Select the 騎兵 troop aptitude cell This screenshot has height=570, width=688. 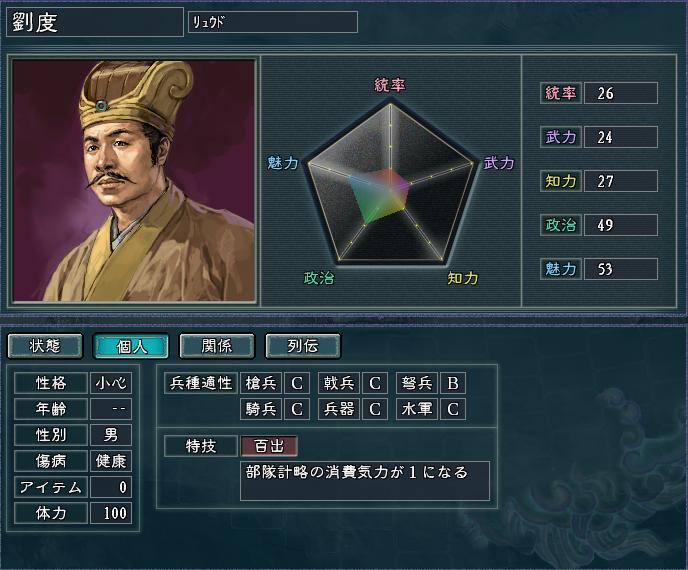261,409
